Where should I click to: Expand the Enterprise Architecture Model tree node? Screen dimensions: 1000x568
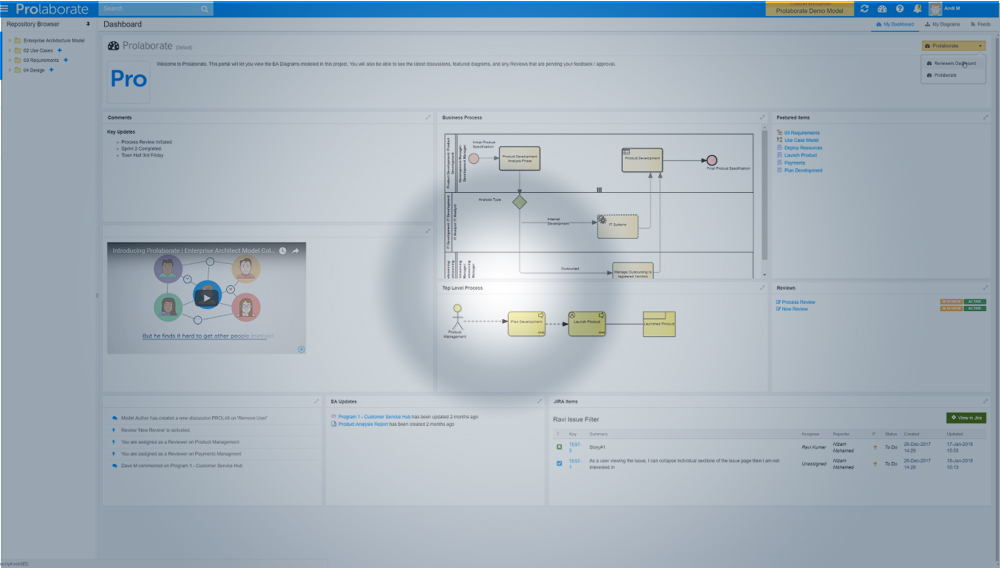pyautogui.click(x=10, y=40)
